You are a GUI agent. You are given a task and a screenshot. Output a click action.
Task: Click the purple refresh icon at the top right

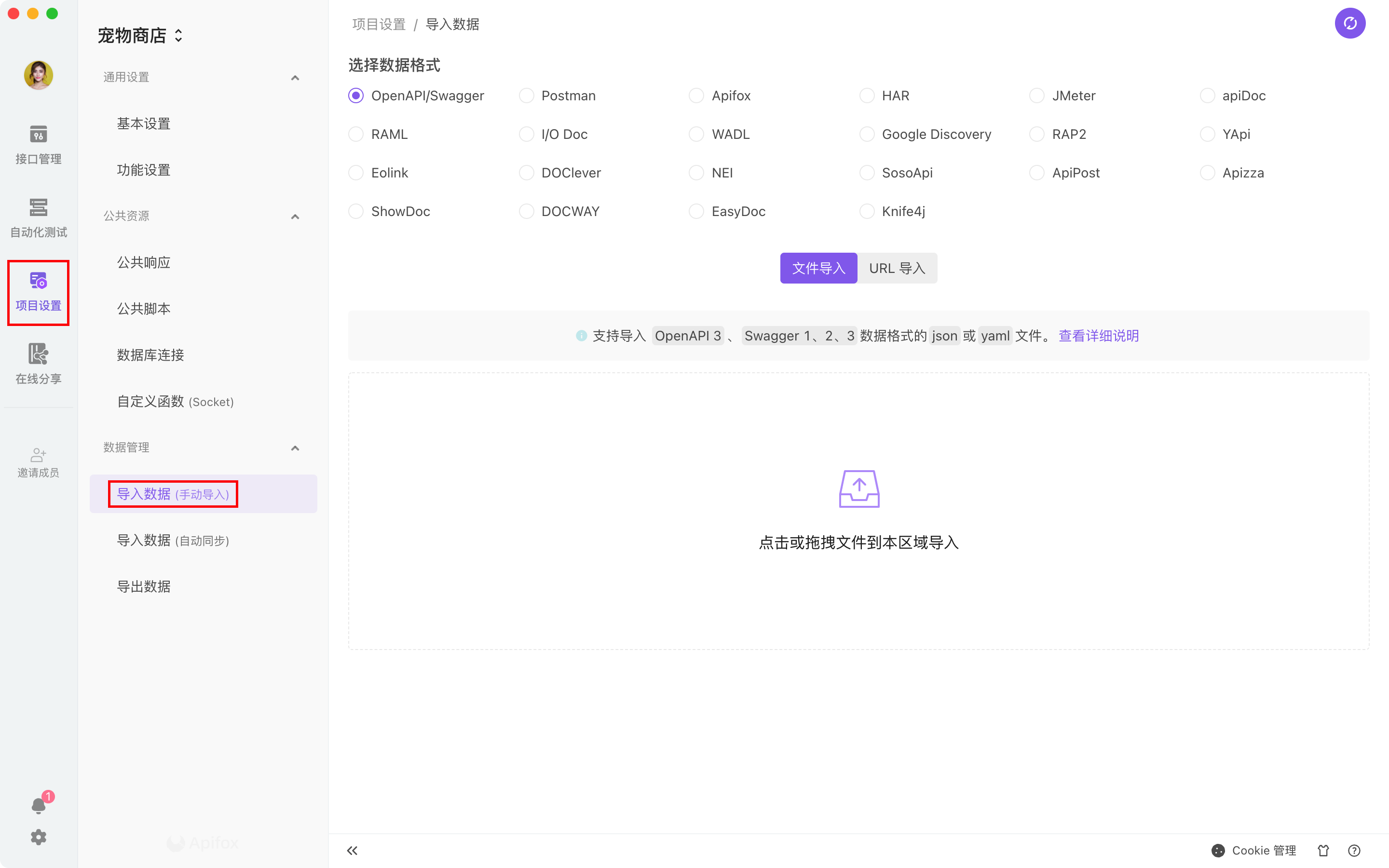click(x=1349, y=24)
